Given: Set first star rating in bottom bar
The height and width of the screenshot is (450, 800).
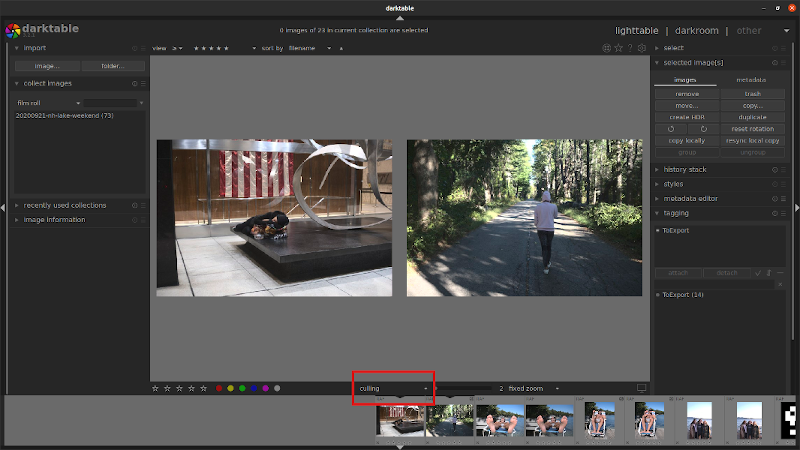Looking at the screenshot, I should 155,388.
